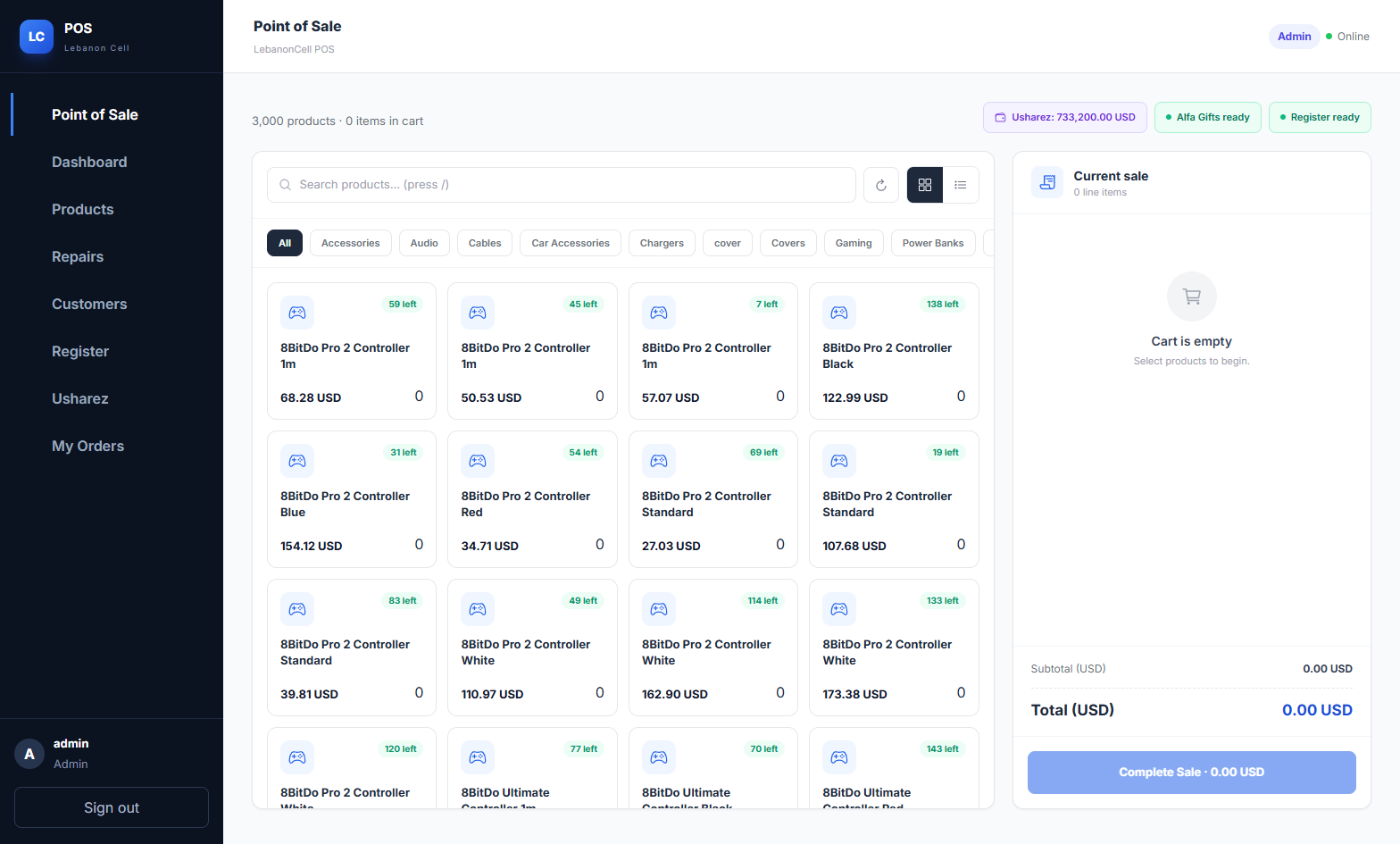Screen dimensions: 1400x844
Task: Switch to grid view layout
Action: tap(925, 185)
